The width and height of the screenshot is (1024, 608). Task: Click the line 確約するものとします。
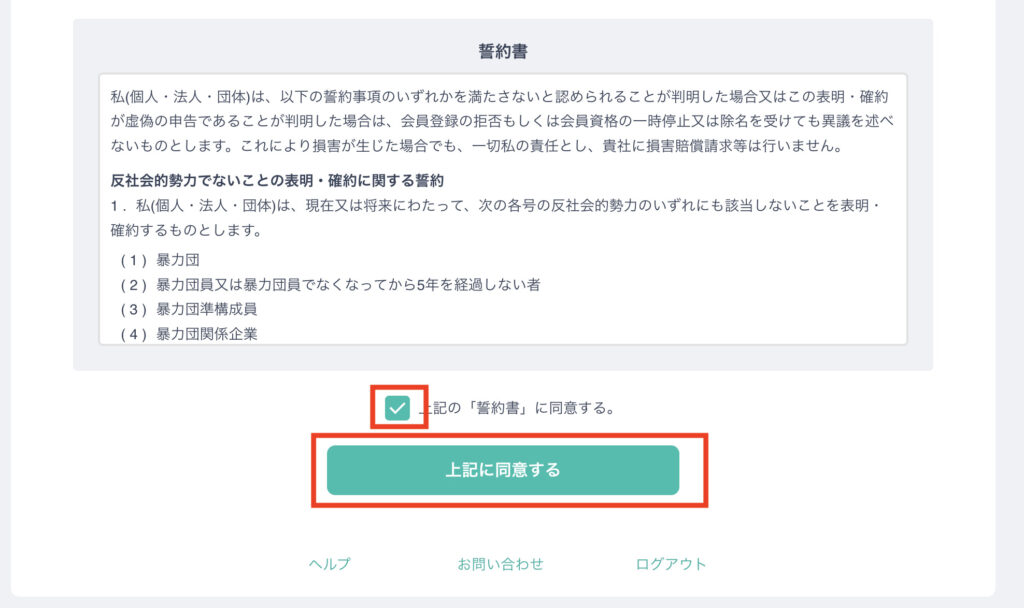(x=186, y=231)
